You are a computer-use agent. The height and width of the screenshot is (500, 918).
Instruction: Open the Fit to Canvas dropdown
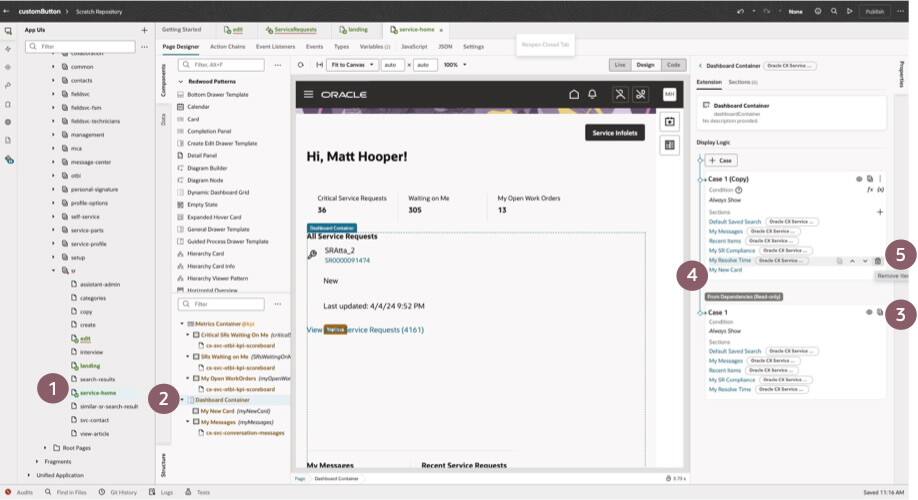(x=352, y=65)
